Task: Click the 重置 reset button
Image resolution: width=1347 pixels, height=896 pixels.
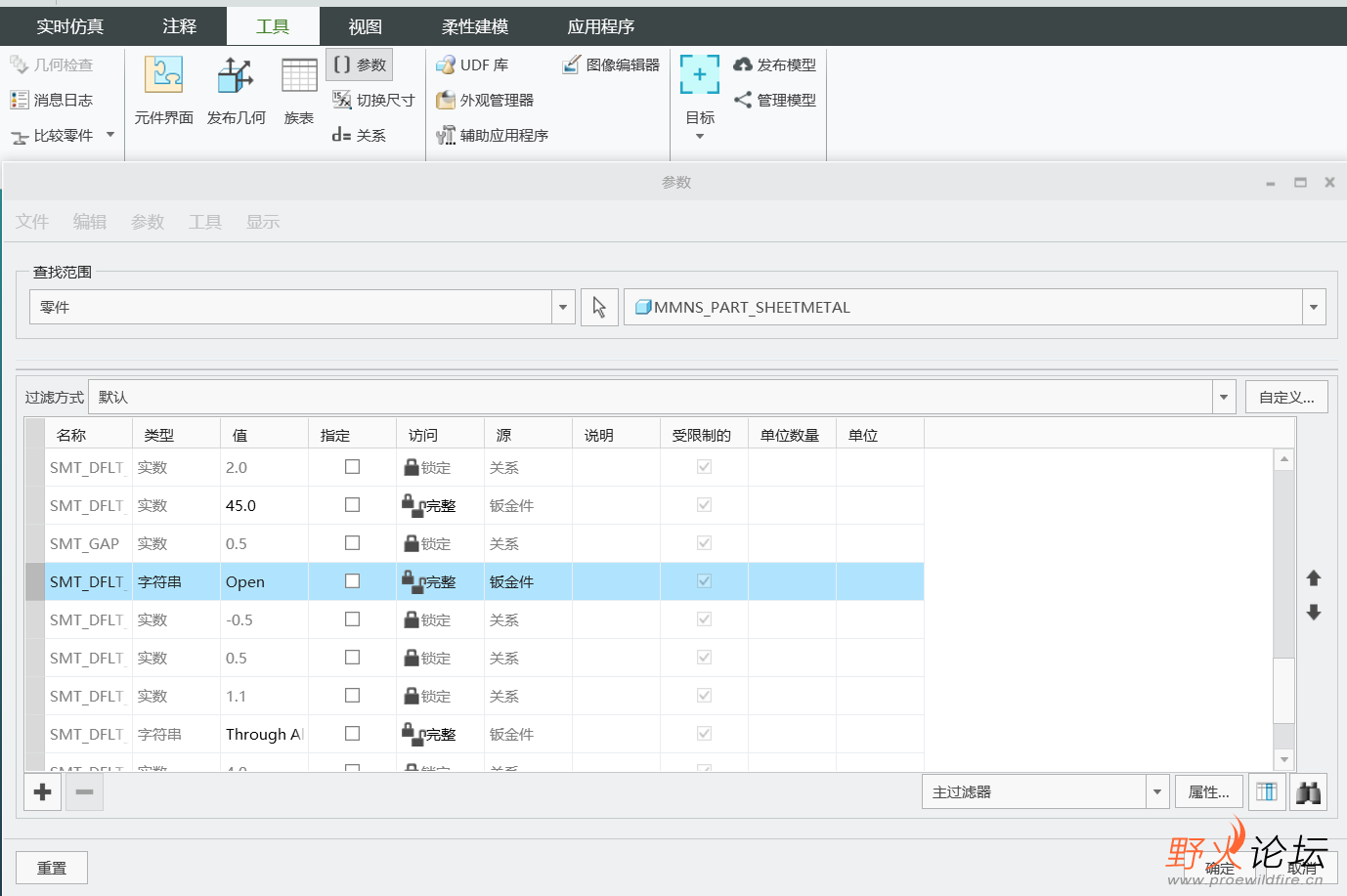Action: [x=52, y=868]
